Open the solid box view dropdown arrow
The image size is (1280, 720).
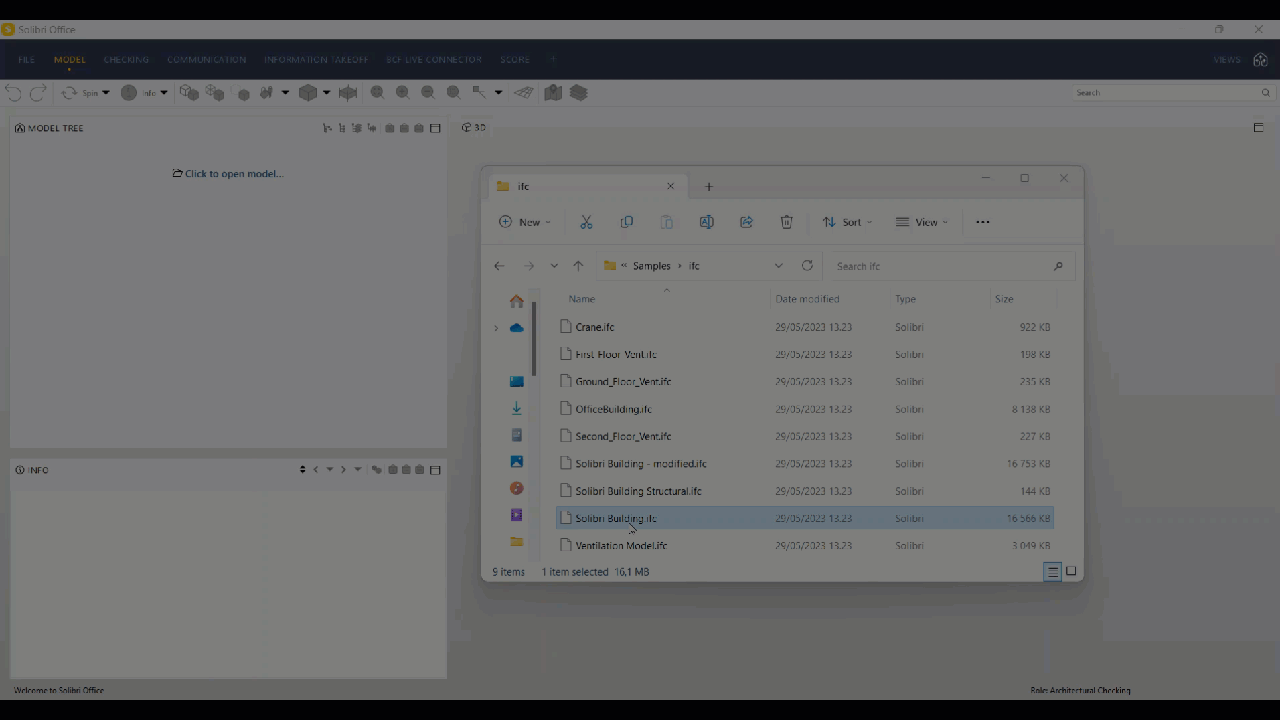point(326,93)
